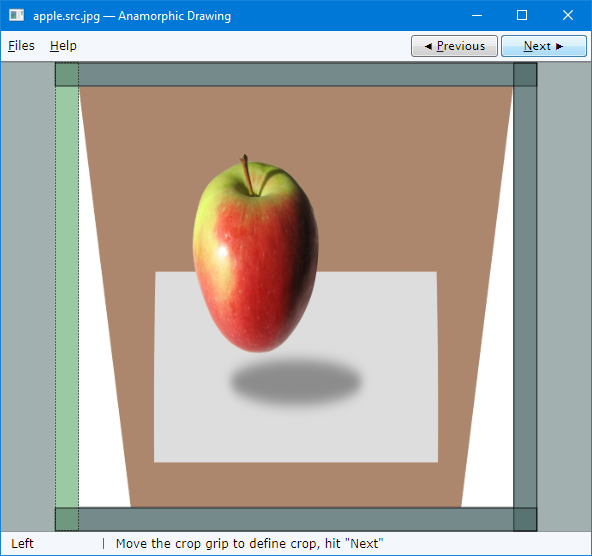Image resolution: width=592 pixels, height=556 pixels.
Task: Click the top-right crop corner handle
Action: coord(525,74)
